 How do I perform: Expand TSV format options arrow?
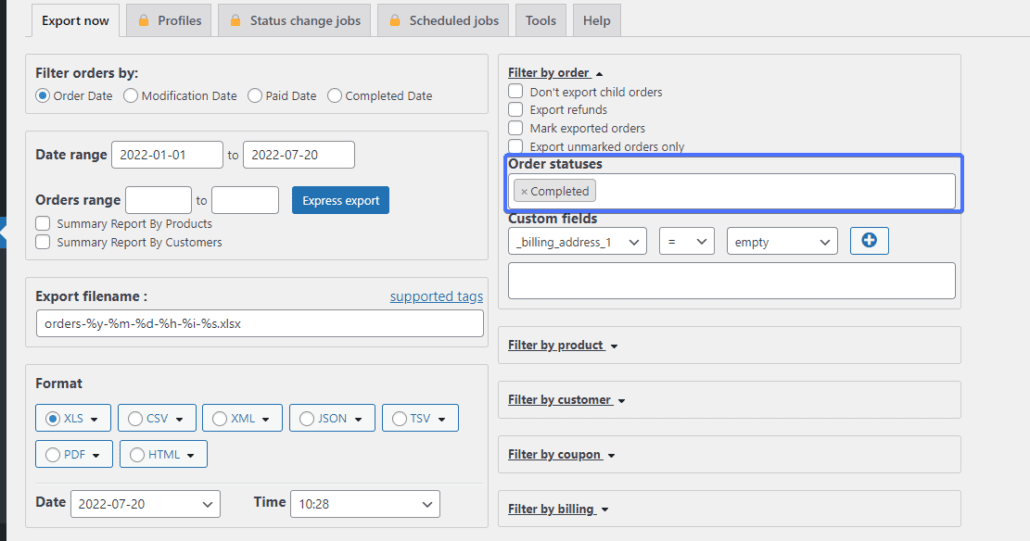point(442,419)
